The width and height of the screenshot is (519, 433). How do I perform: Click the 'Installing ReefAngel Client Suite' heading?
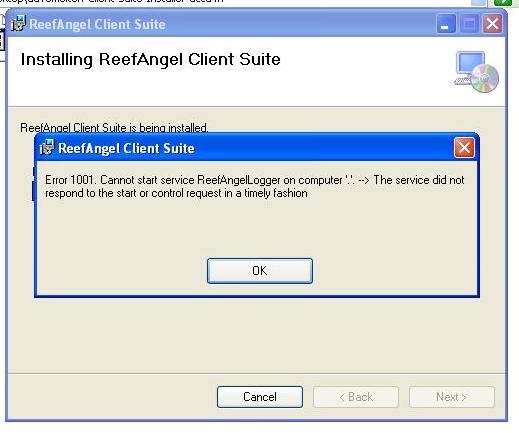tap(151, 59)
